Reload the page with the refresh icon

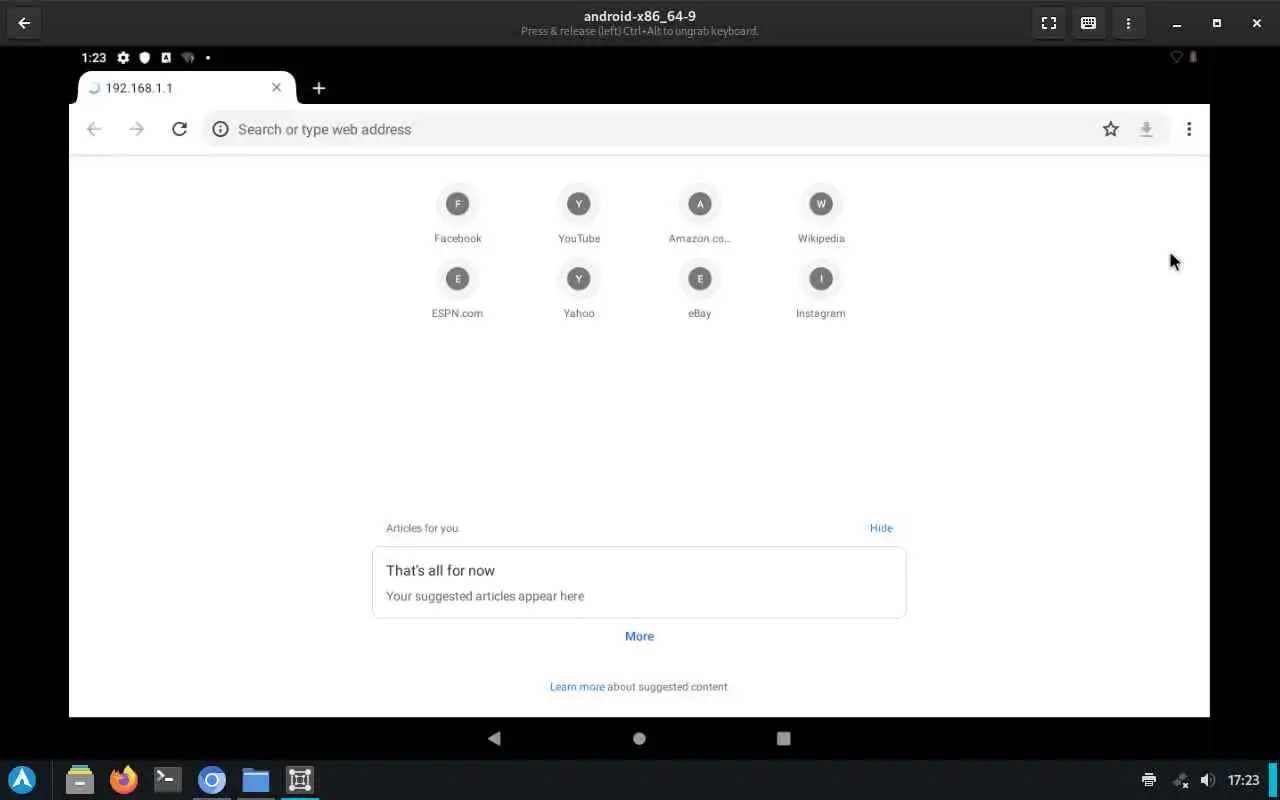click(x=179, y=129)
